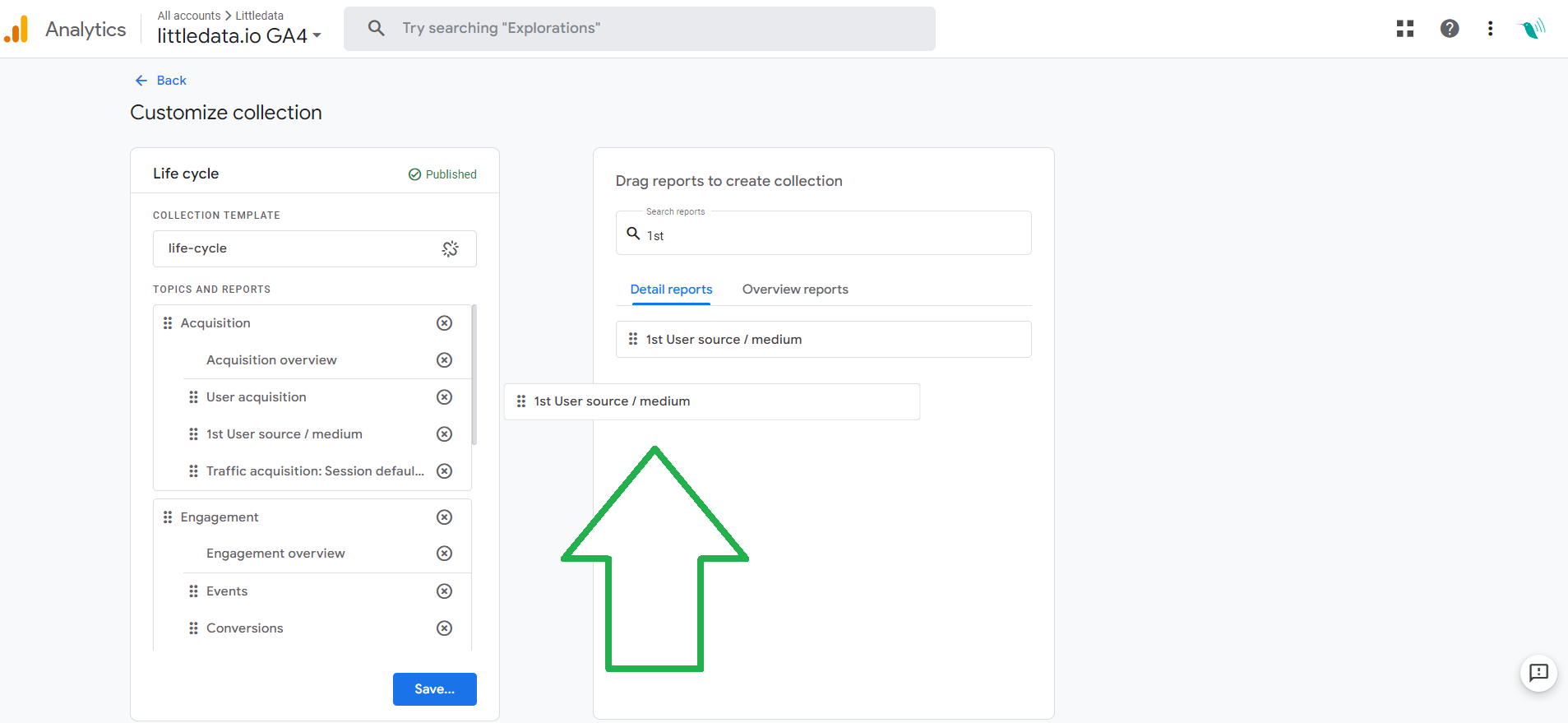Click the All accounts breadcrumb
The image size is (1568, 723).
(x=189, y=16)
